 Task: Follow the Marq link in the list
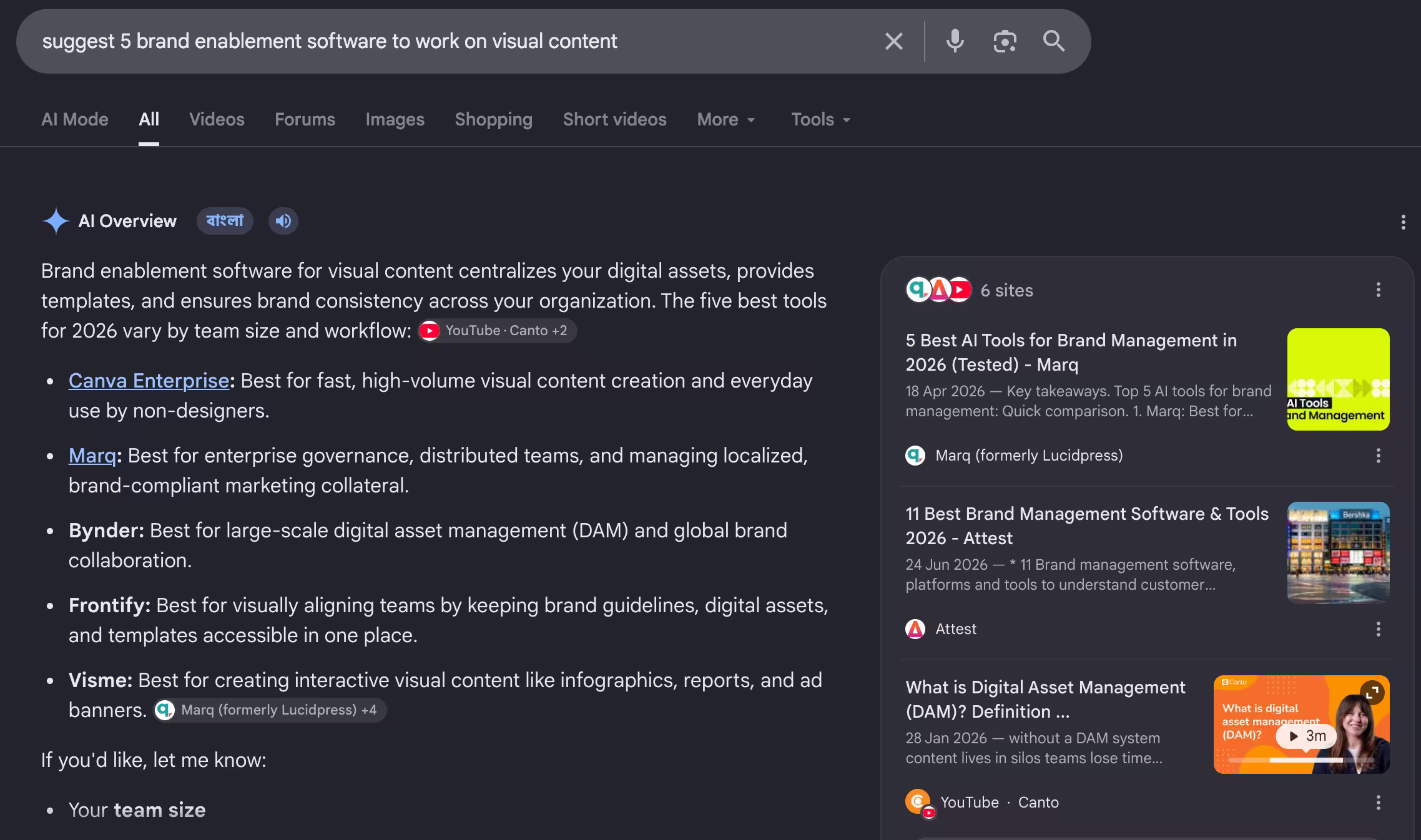click(92, 456)
